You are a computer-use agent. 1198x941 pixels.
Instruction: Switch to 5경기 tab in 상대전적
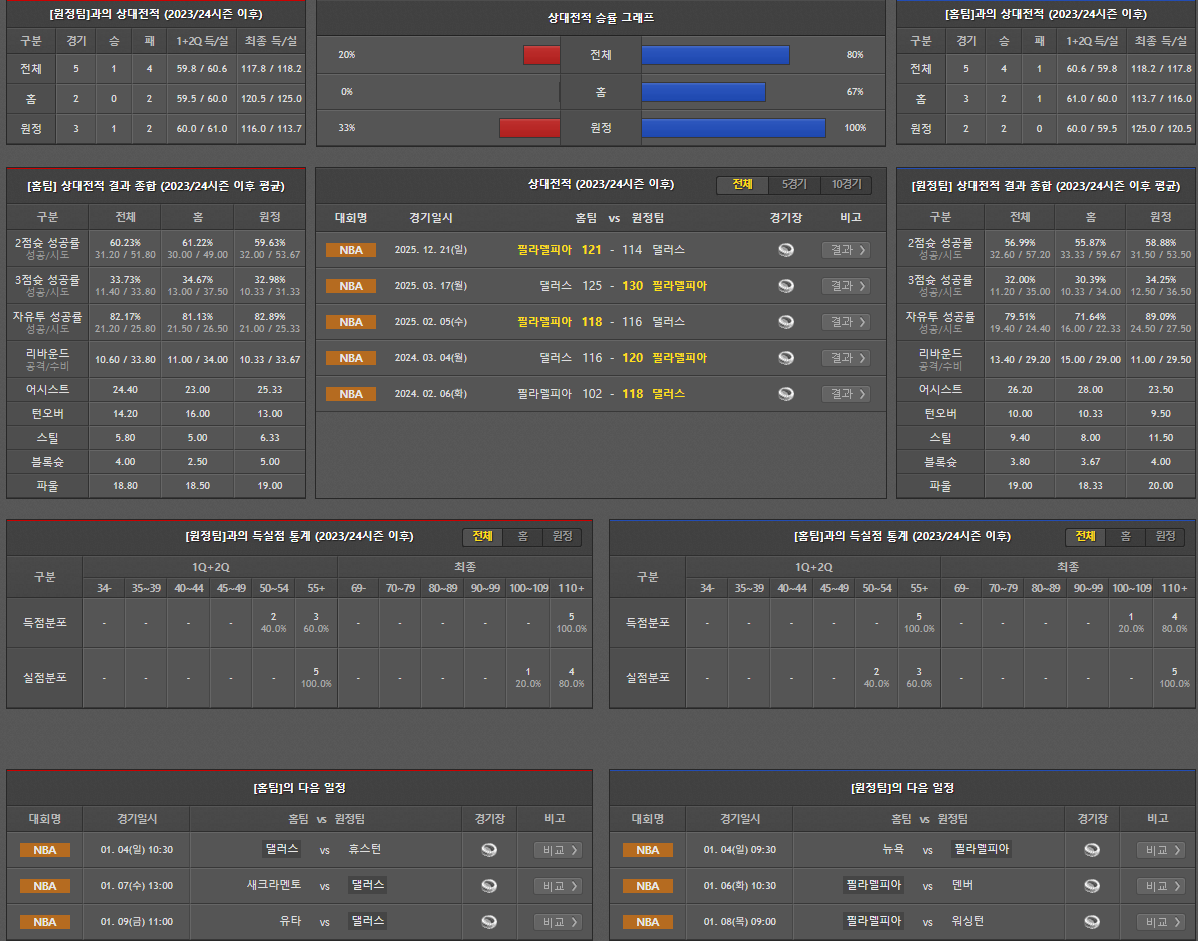click(794, 185)
